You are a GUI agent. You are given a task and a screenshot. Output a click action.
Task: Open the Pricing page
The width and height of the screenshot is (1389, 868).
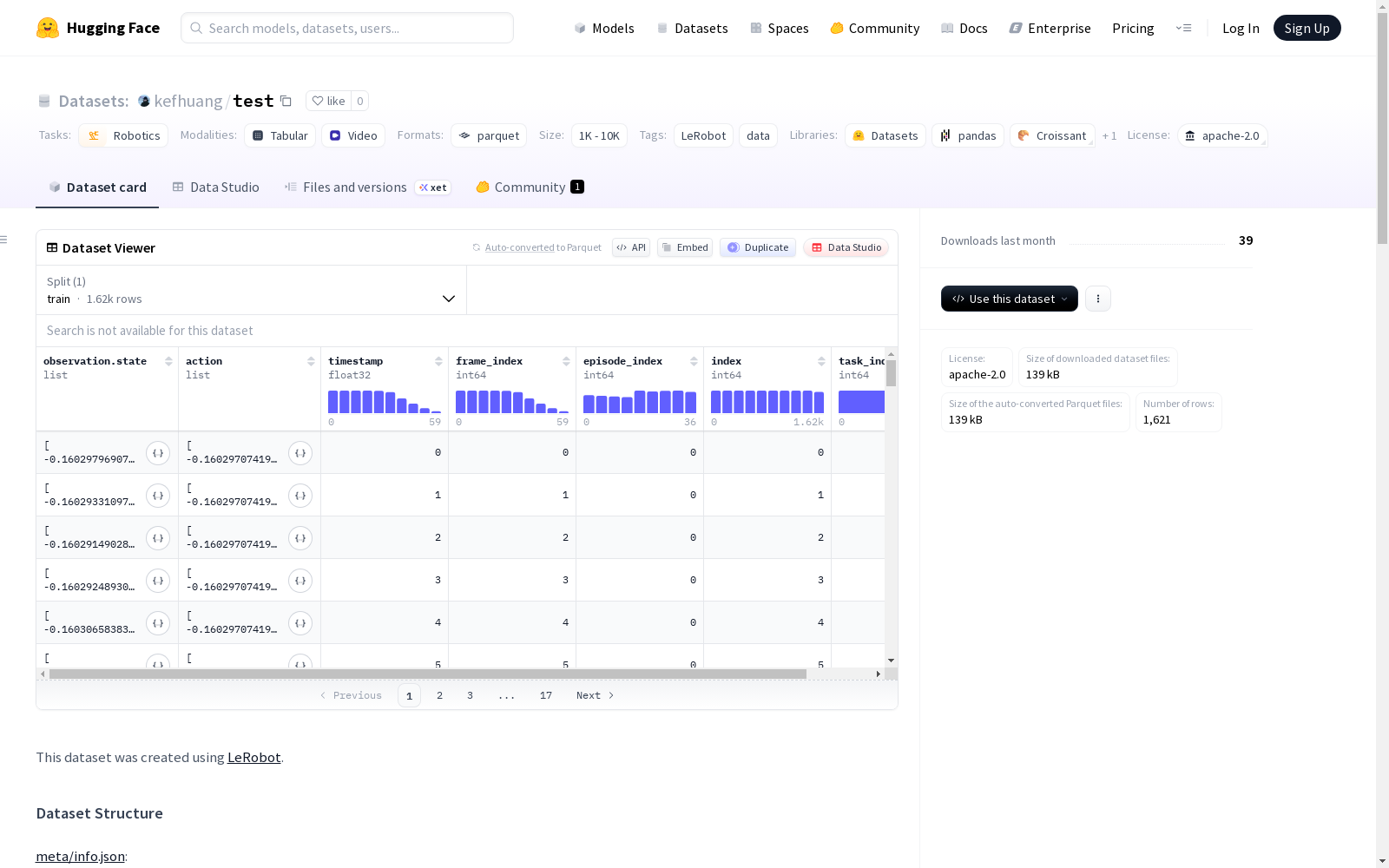(1133, 28)
